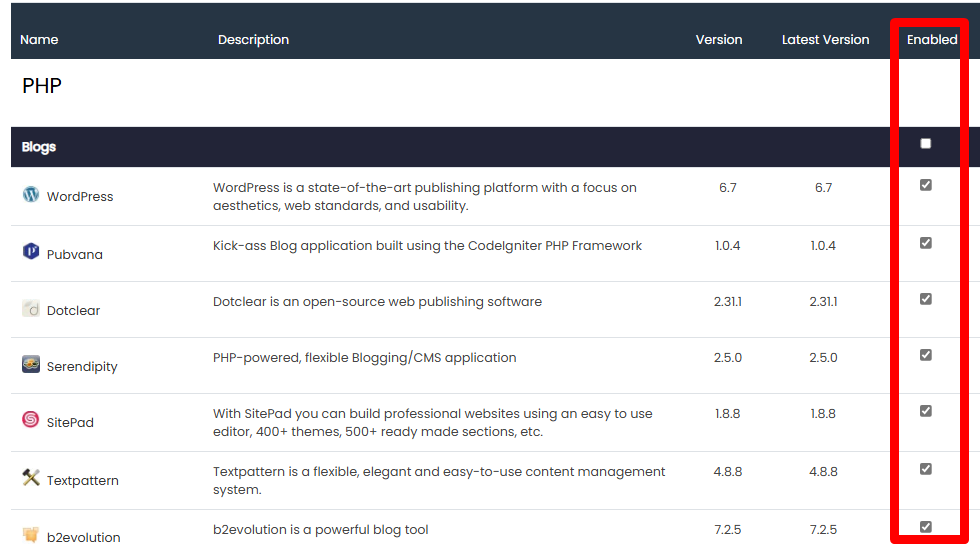Click Textpattern Latest Version 4.8.8

823,472
